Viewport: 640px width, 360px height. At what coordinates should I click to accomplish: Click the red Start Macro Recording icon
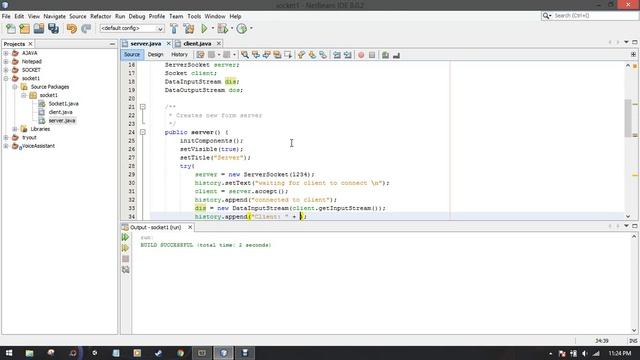click(x=361, y=55)
